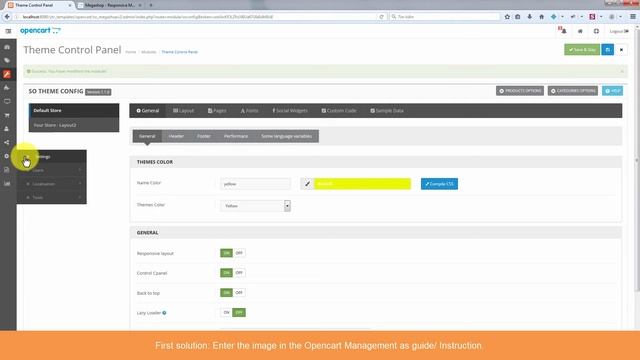Toggle the OpenCart sidebar menu button

click(8, 31)
